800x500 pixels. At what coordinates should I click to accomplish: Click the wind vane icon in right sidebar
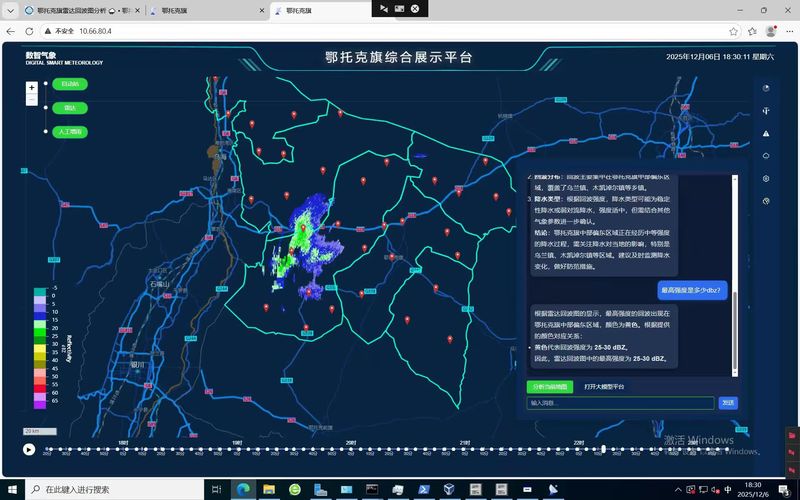(766, 111)
